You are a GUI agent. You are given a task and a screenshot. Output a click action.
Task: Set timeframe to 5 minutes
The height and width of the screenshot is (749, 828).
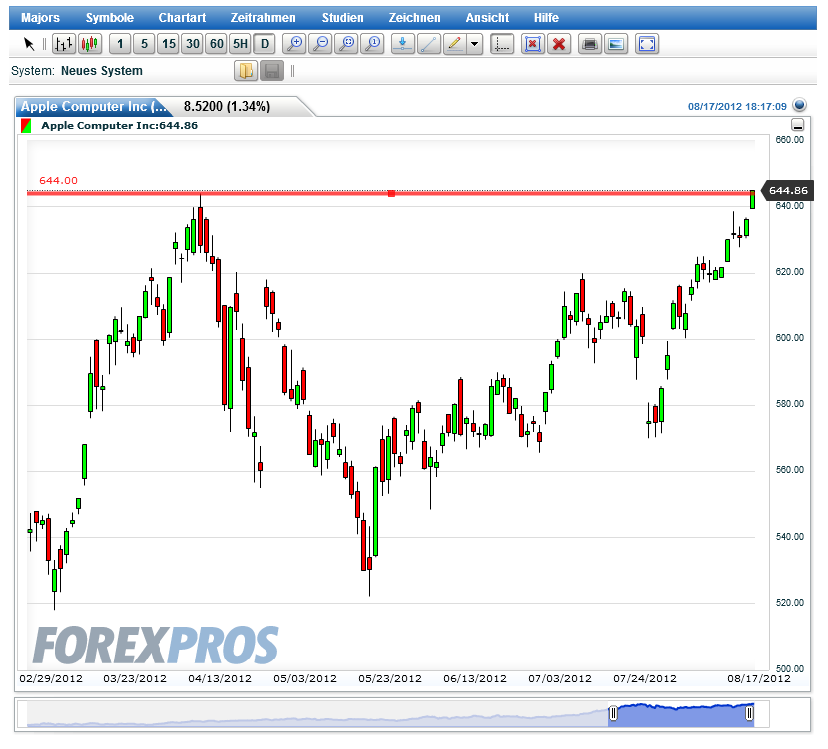click(x=144, y=44)
